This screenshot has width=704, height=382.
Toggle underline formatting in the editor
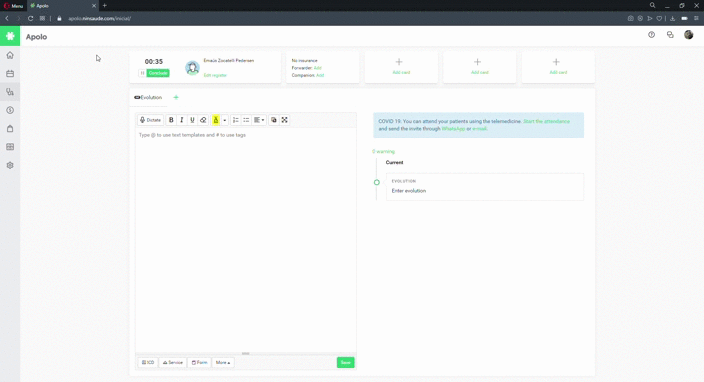(x=192, y=120)
